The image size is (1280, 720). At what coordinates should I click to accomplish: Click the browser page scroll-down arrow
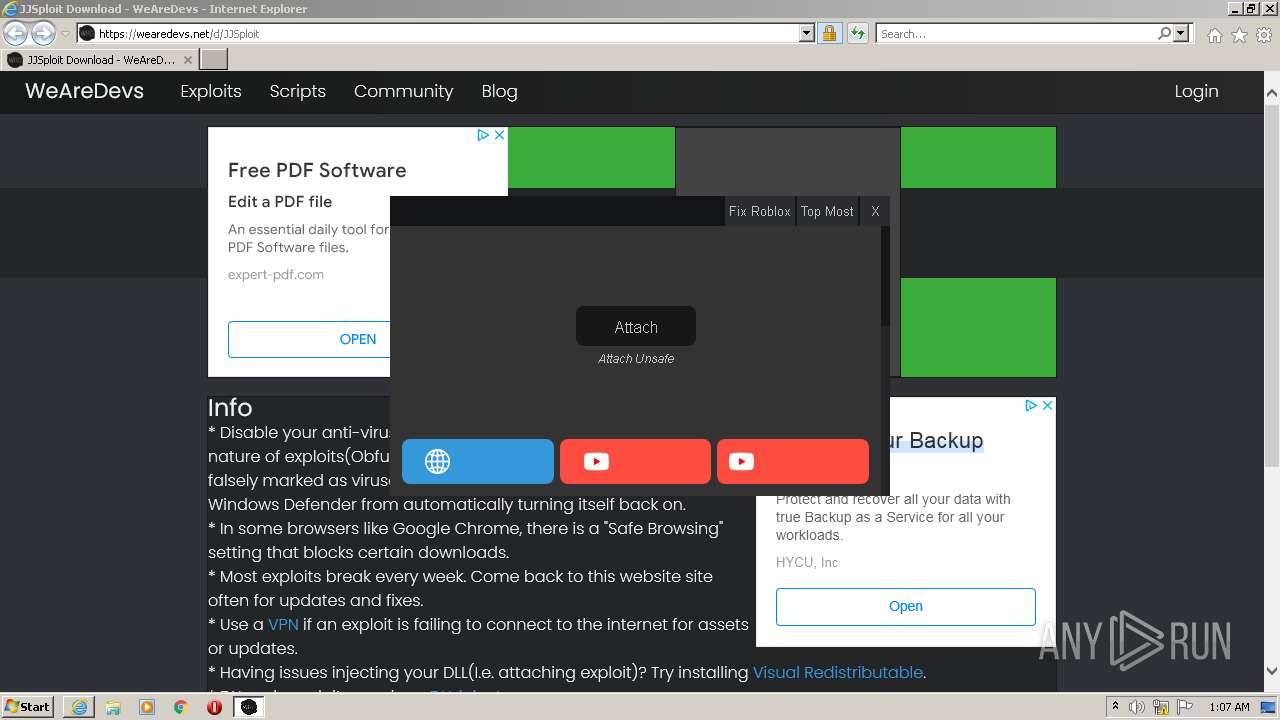(1272, 671)
